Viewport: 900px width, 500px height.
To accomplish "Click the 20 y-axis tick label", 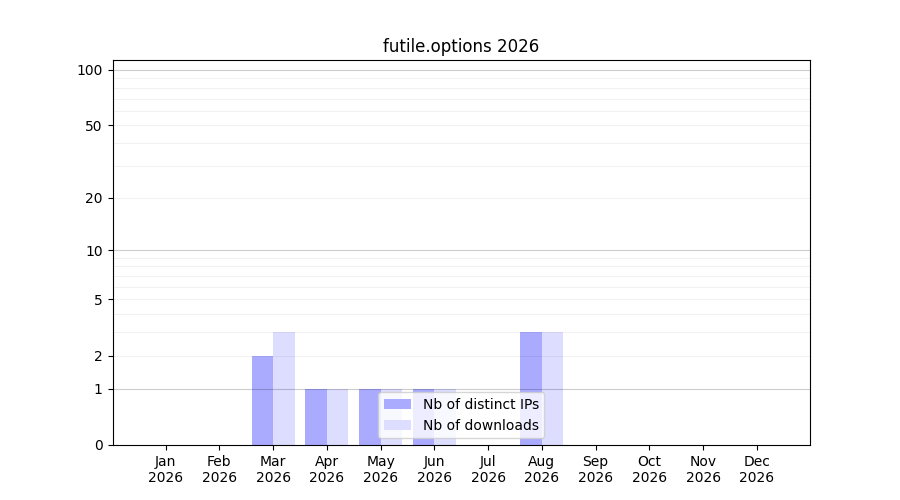I will click(94, 199).
